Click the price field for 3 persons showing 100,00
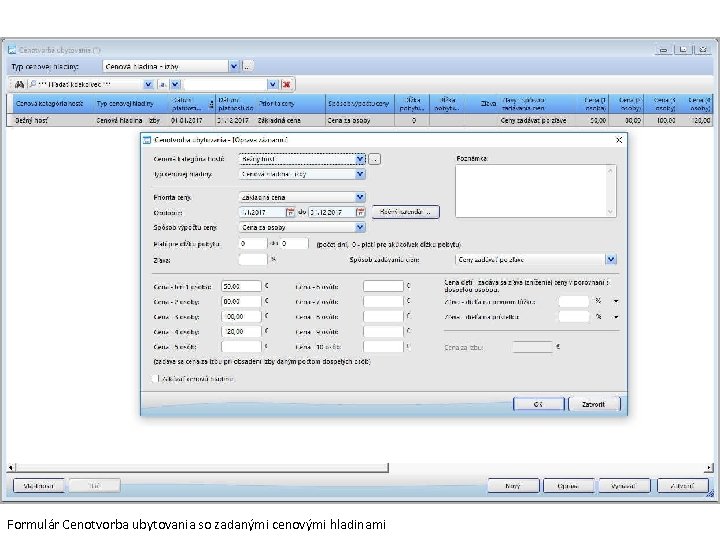Image resolution: width=720 pixels, height=540 pixels. click(241, 316)
